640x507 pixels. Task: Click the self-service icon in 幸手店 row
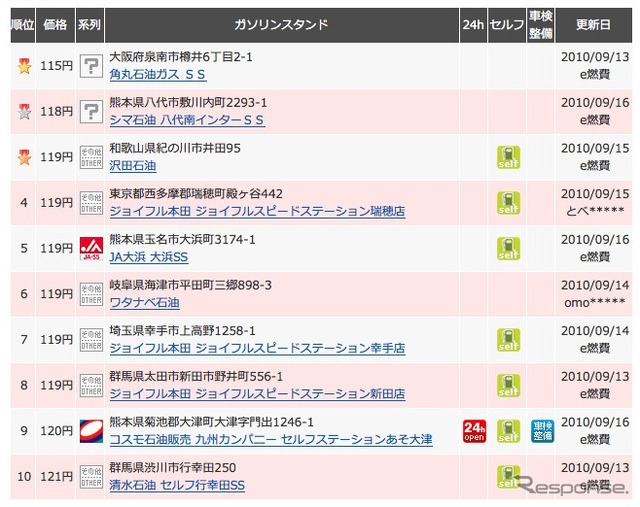[509, 340]
